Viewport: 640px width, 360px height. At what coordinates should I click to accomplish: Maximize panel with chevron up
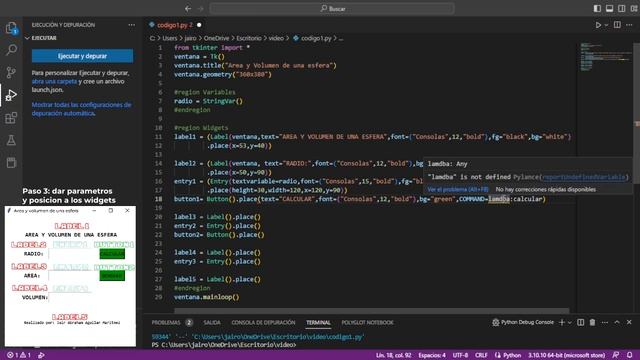617,322
